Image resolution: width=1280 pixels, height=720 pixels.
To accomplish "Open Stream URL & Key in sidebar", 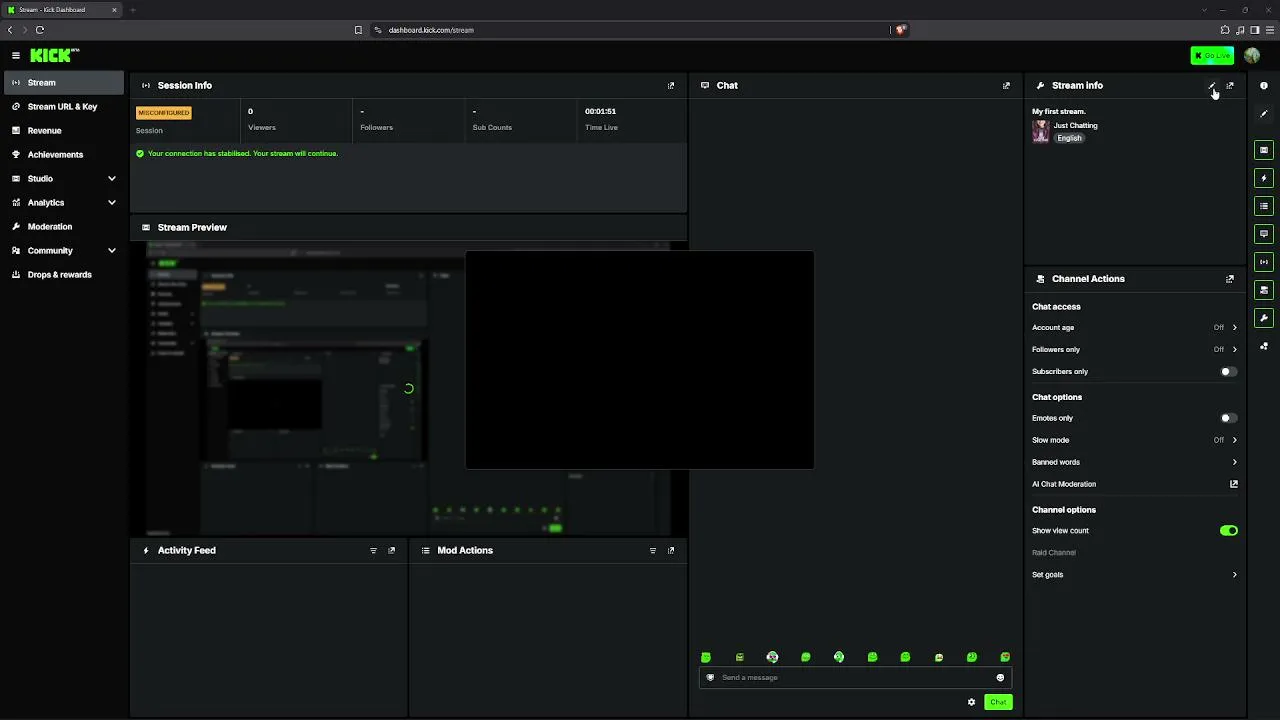I will (x=64, y=107).
